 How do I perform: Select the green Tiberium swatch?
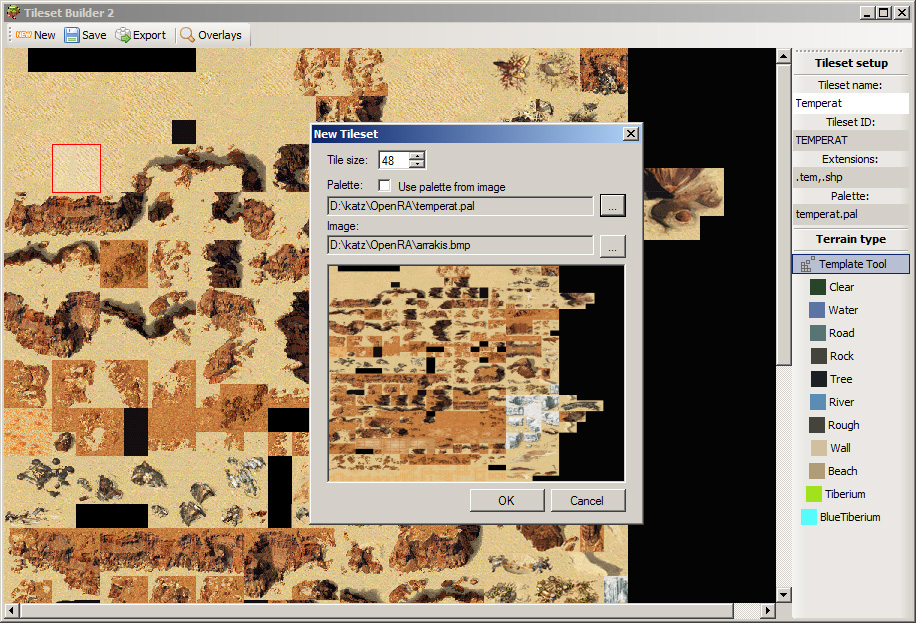[814, 494]
